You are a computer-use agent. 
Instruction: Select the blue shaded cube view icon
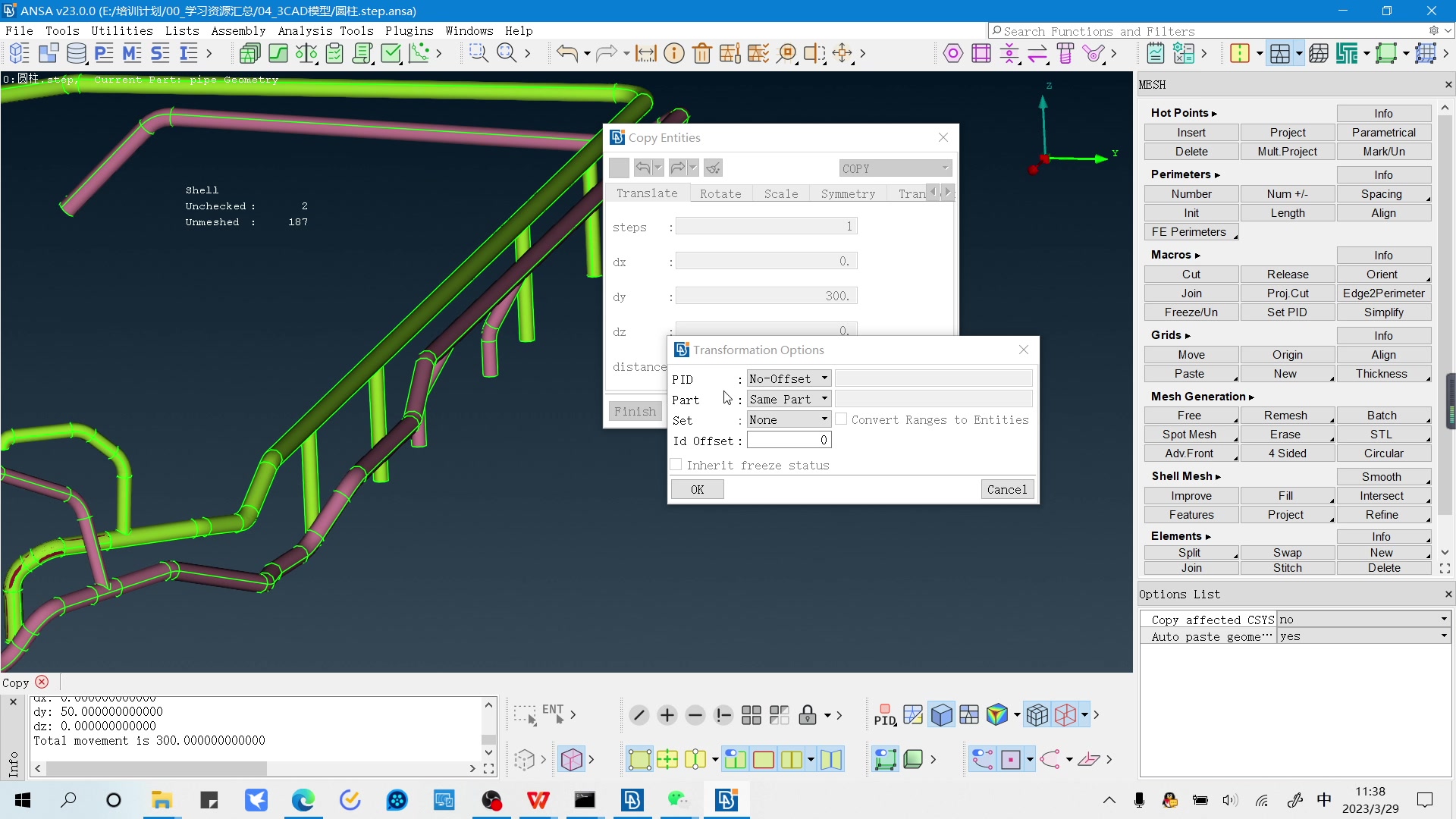click(x=941, y=715)
